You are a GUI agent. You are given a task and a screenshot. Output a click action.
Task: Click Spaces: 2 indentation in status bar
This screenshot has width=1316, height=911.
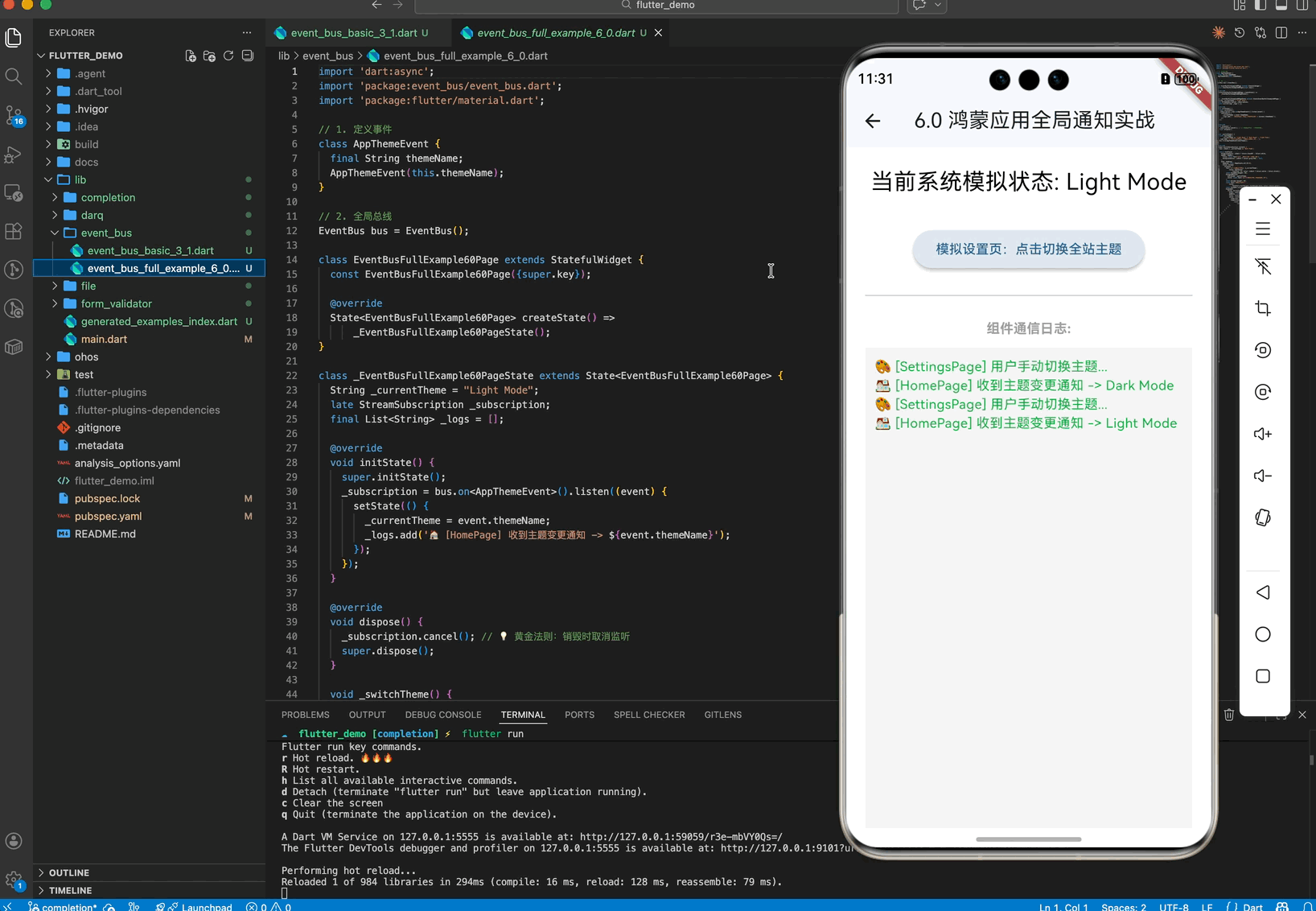(x=1124, y=906)
